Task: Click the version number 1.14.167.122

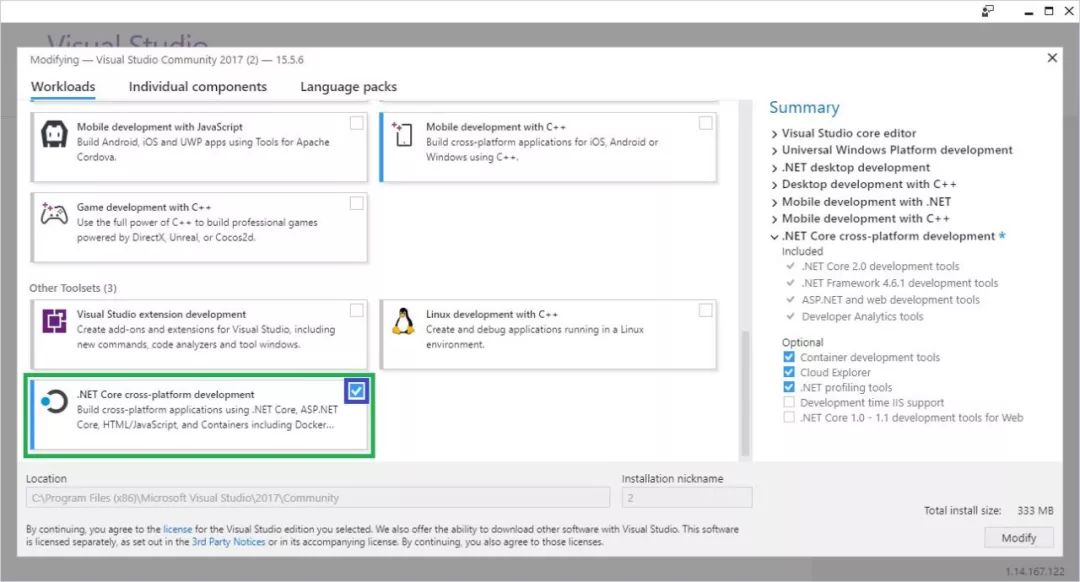Action: pyautogui.click(x=1034, y=572)
